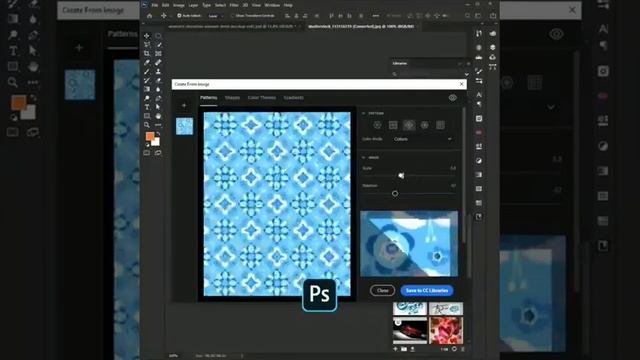Select the Brush tool
The width and height of the screenshot is (640, 360).
[x=147, y=71]
